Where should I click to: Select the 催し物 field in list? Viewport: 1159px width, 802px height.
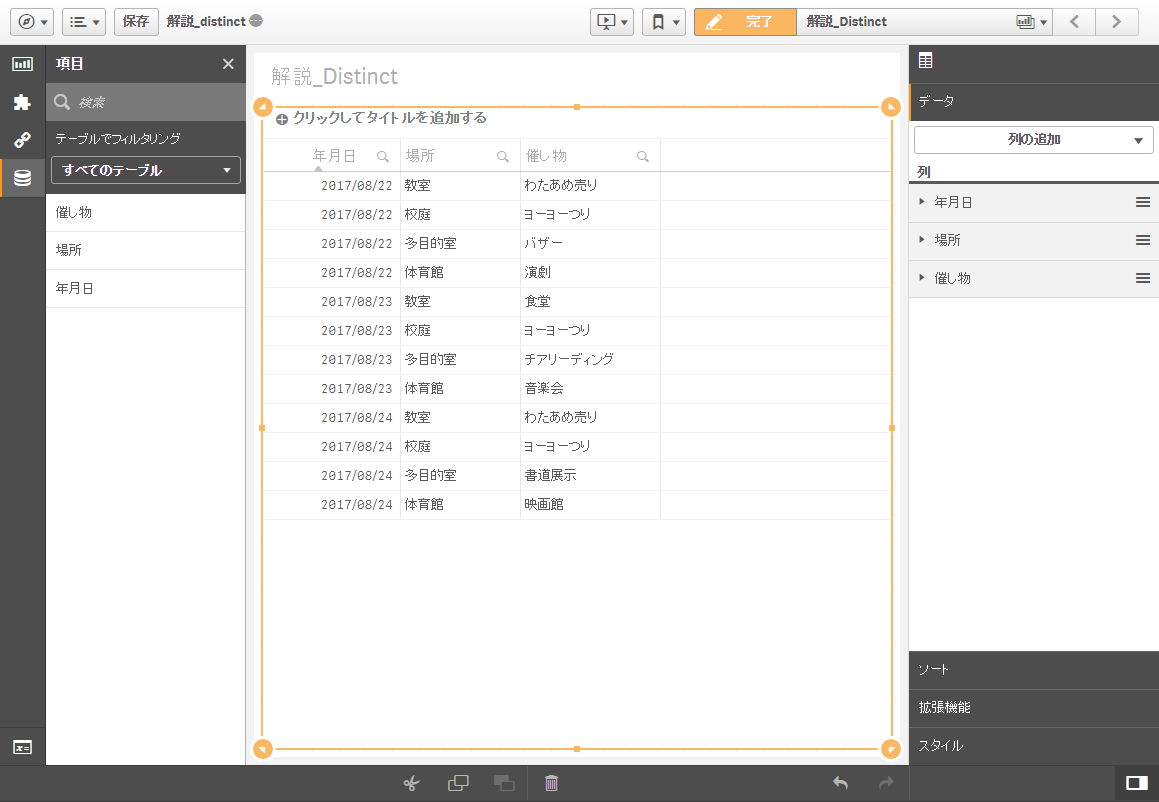point(146,213)
